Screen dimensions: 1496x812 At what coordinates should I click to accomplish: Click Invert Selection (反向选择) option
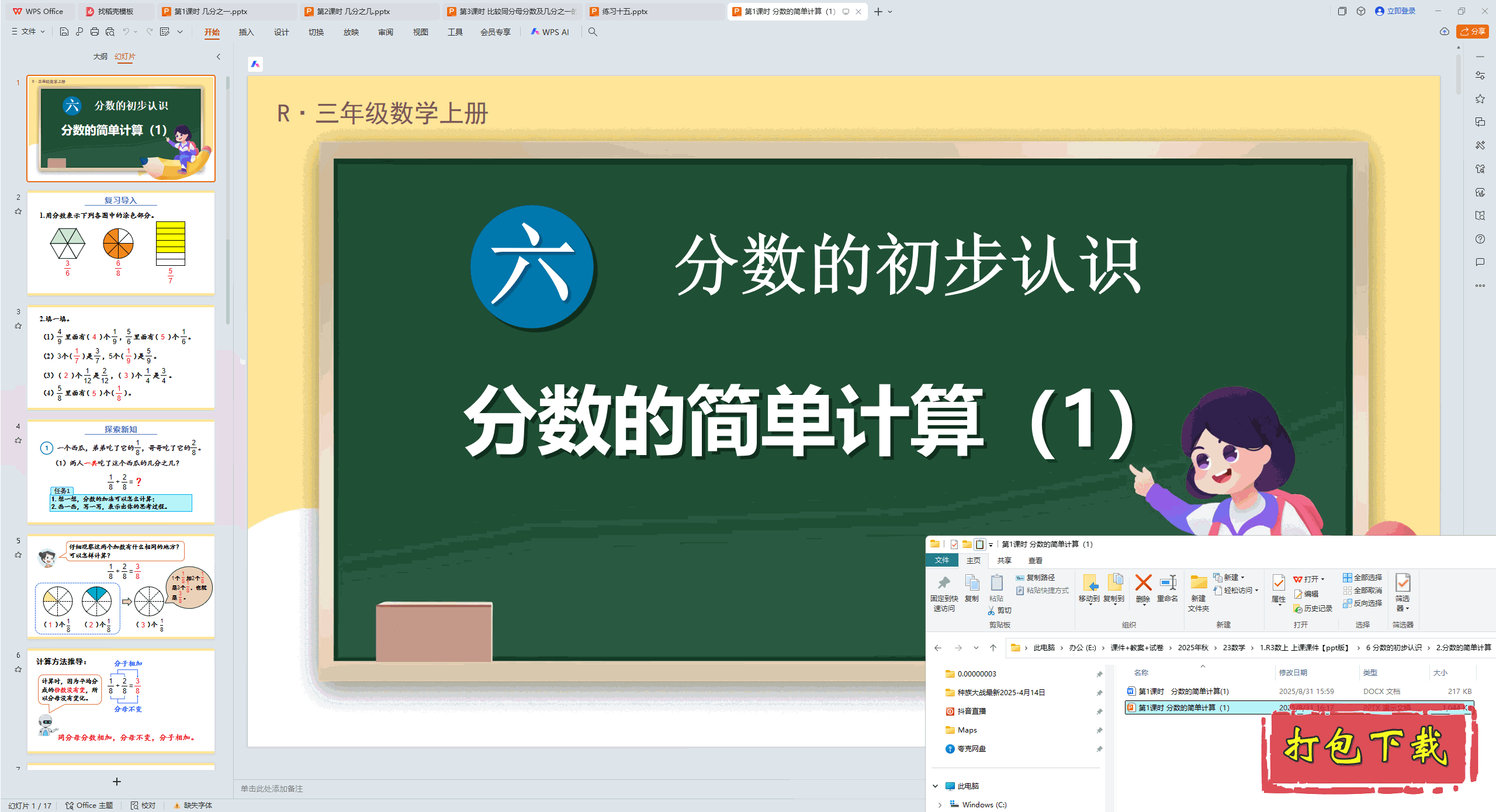point(1362,603)
